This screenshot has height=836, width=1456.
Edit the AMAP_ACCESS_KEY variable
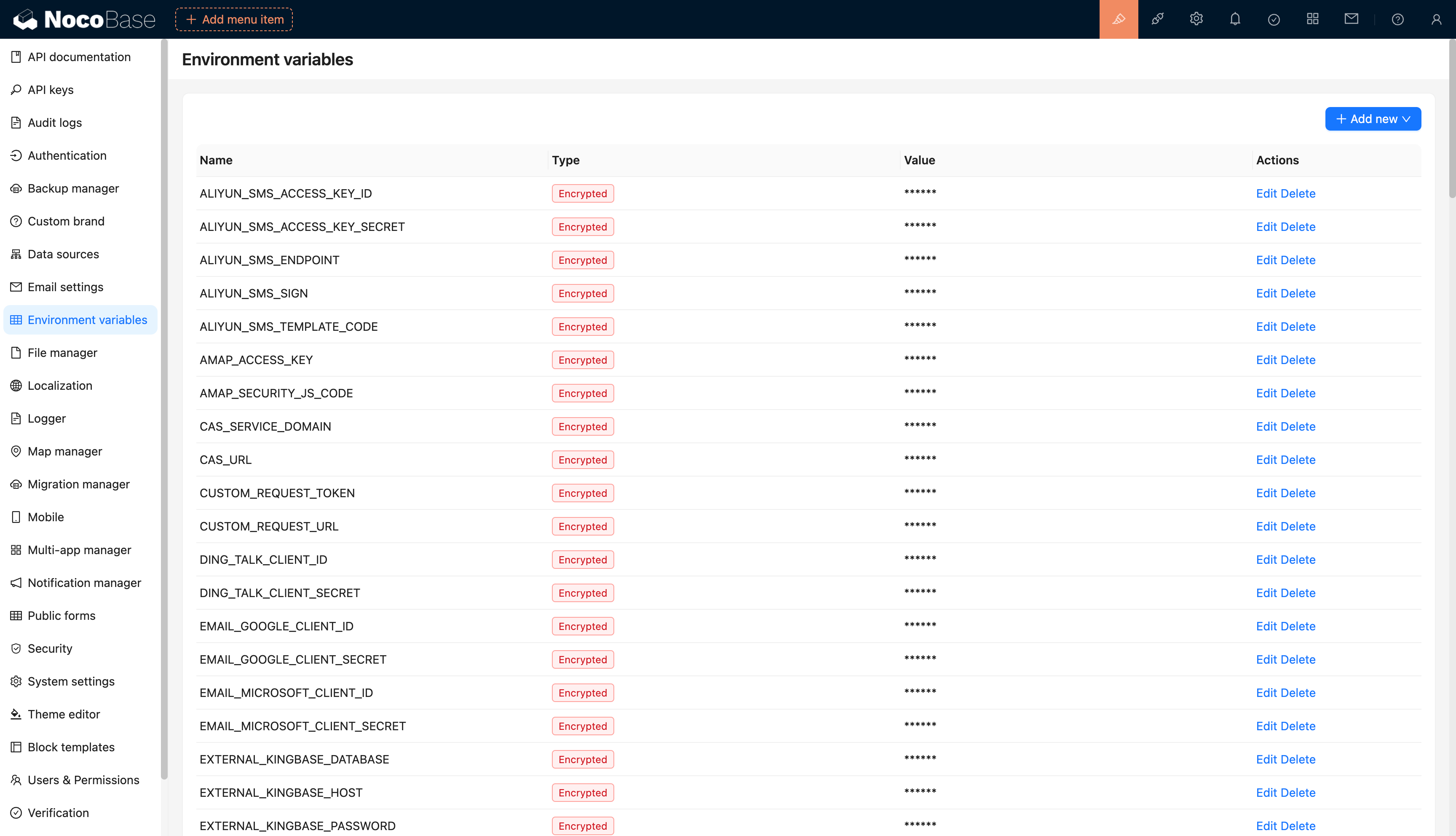[1266, 360]
